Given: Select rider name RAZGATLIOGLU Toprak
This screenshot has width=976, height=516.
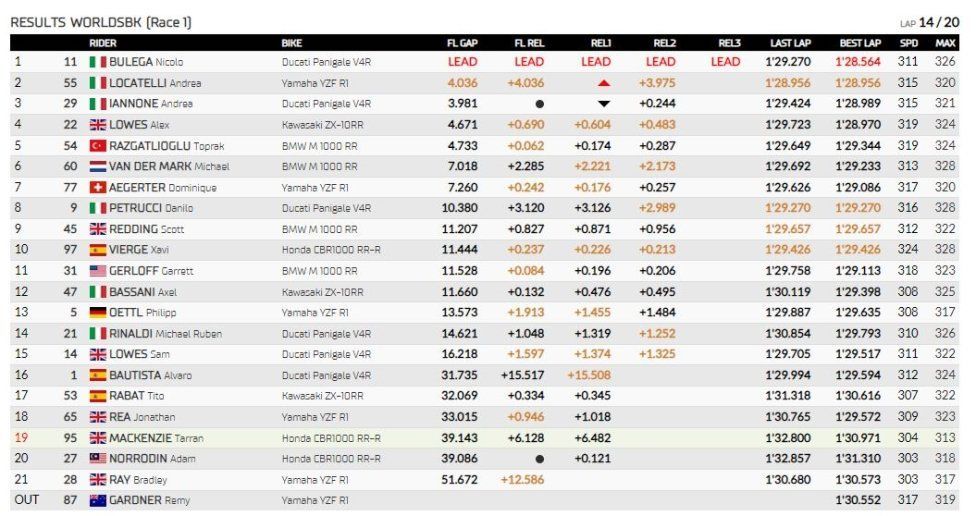Looking at the screenshot, I should (166, 146).
